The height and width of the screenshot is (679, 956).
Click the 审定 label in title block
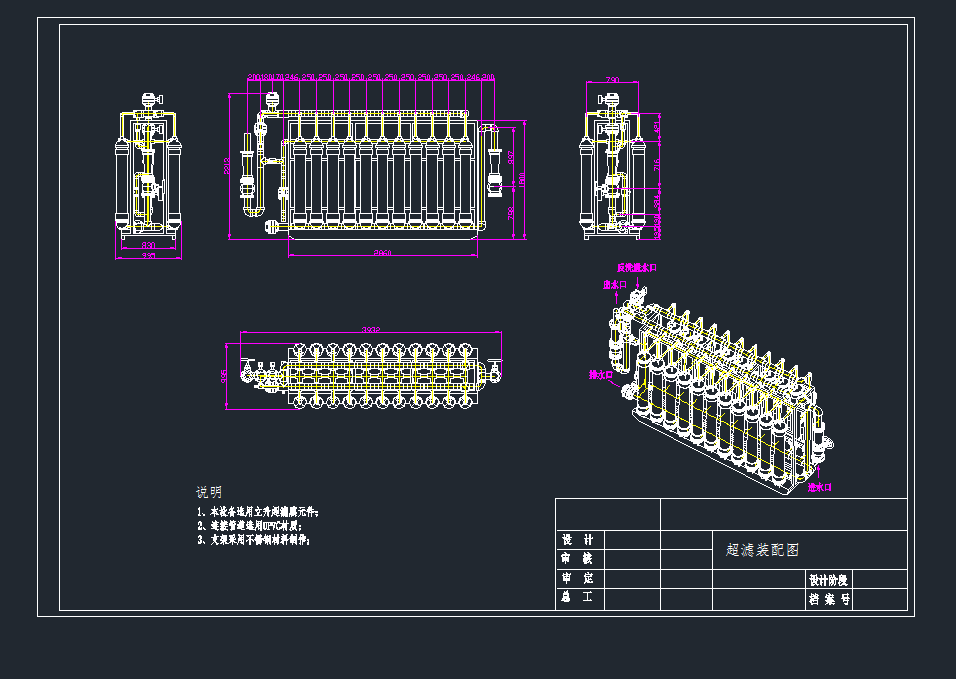coord(579,579)
